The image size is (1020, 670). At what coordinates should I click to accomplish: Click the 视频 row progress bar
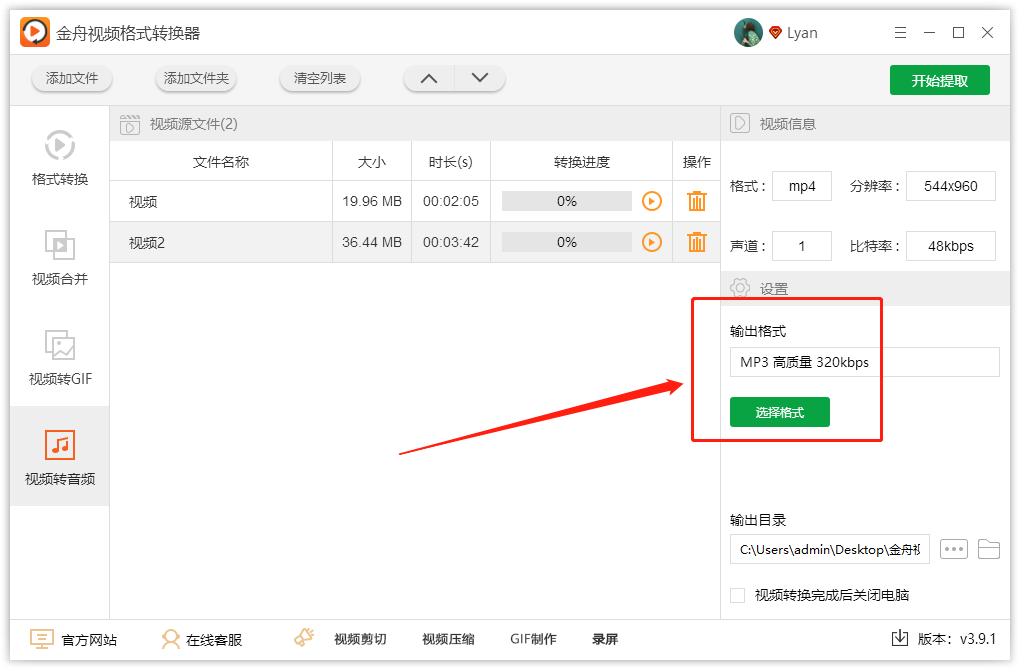pyautogui.click(x=567, y=201)
